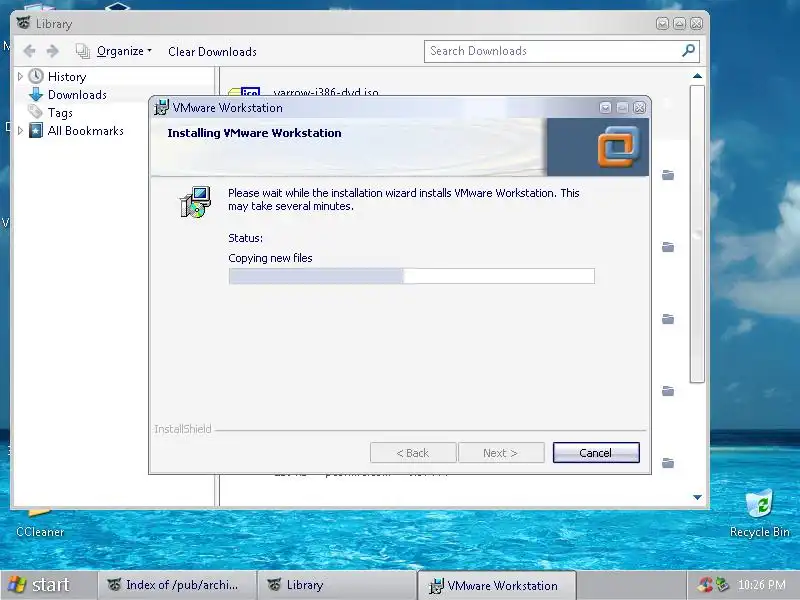This screenshot has height=600, width=800.
Task: Click the Tags label icon
Action: (35, 111)
